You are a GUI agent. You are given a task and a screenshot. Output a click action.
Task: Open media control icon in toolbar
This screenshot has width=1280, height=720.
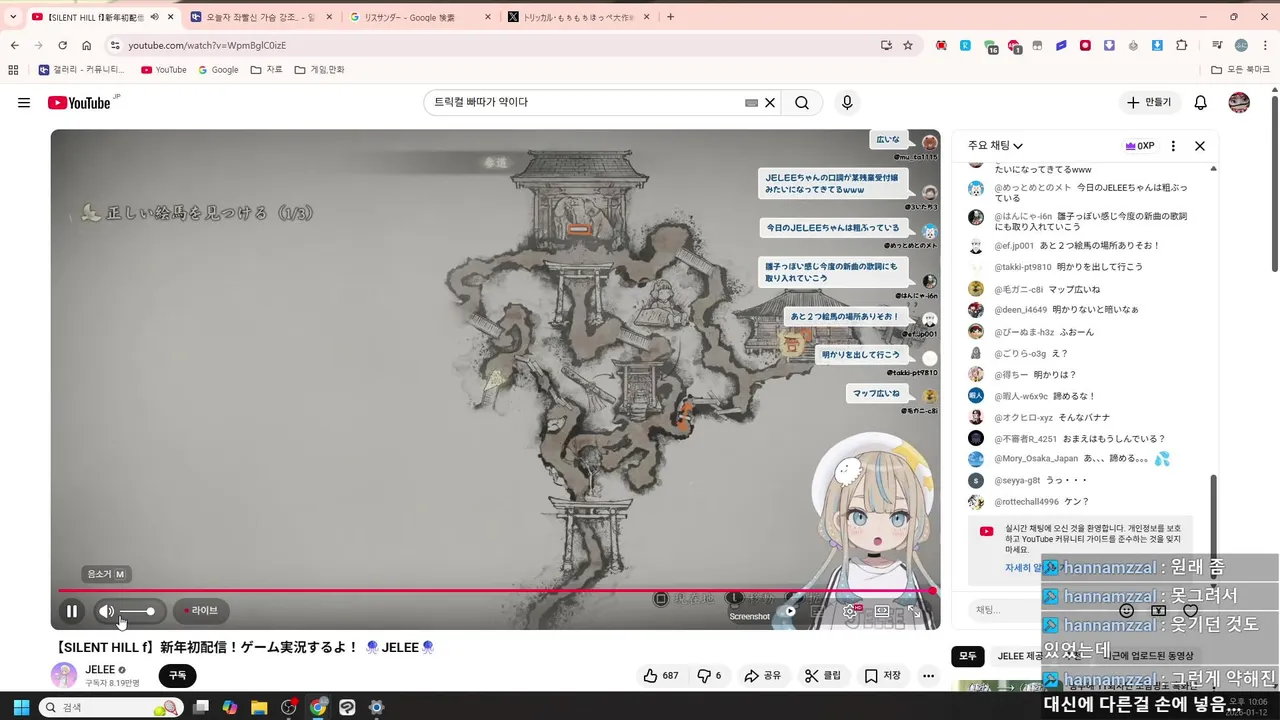coord(1217,45)
